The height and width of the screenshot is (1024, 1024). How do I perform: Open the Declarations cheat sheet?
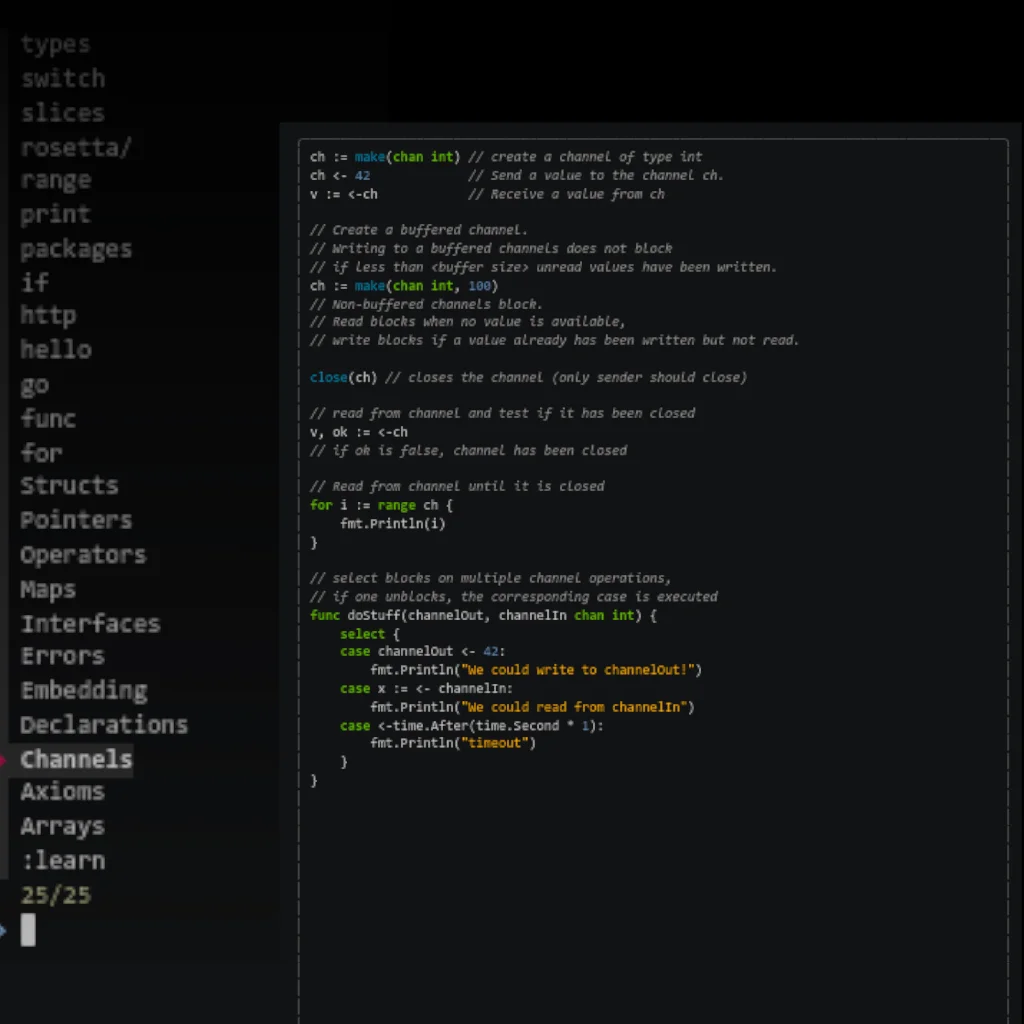[104, 724]
